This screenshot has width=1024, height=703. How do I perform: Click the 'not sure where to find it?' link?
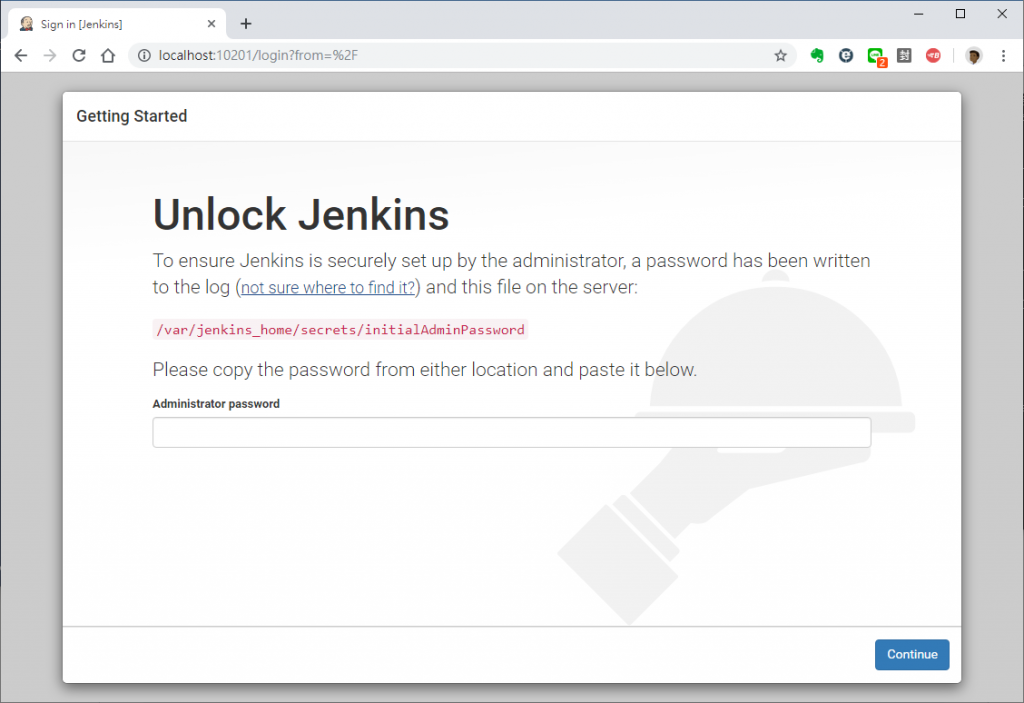point(328,287)
